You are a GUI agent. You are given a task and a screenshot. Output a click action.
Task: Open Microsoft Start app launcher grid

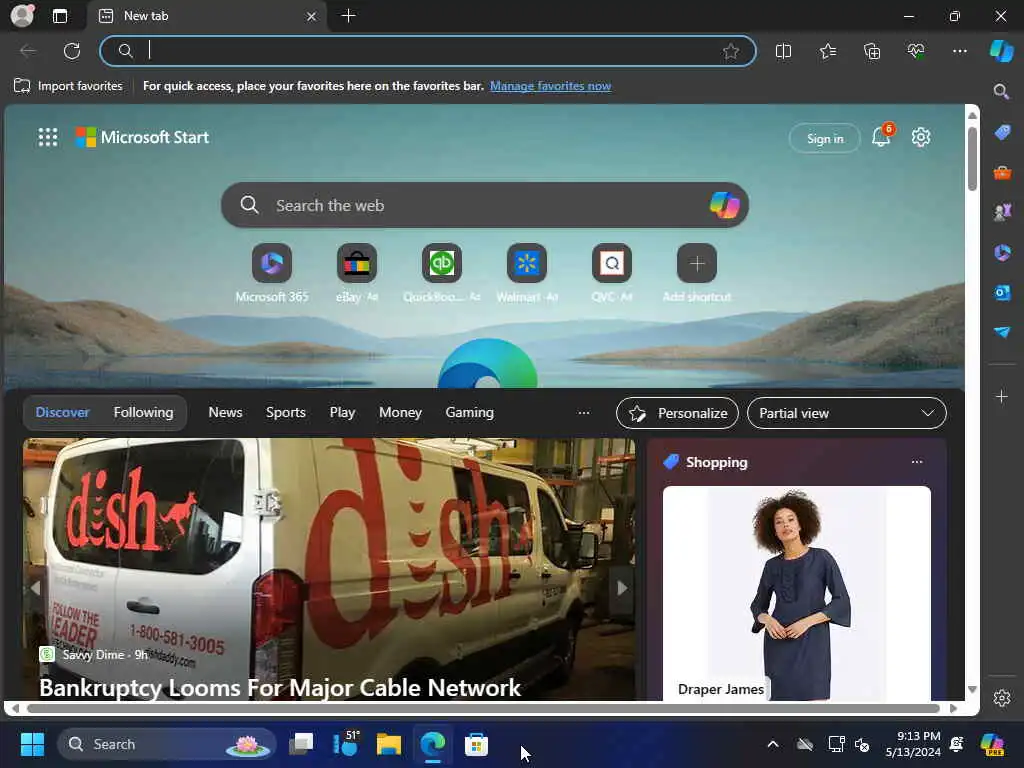(48, 137)
